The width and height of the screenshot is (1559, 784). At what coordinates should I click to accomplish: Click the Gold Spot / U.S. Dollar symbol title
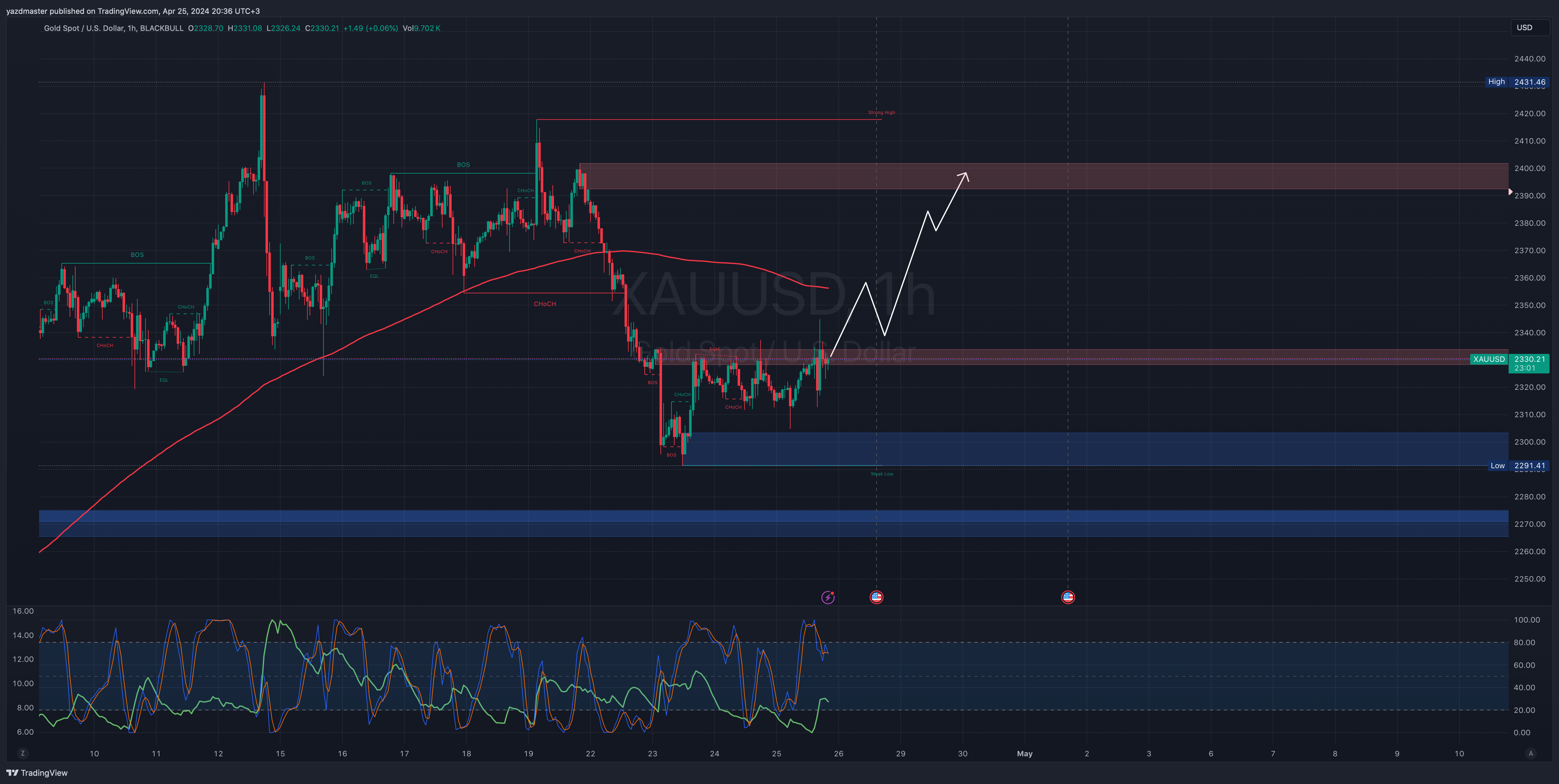pos(83,28)
